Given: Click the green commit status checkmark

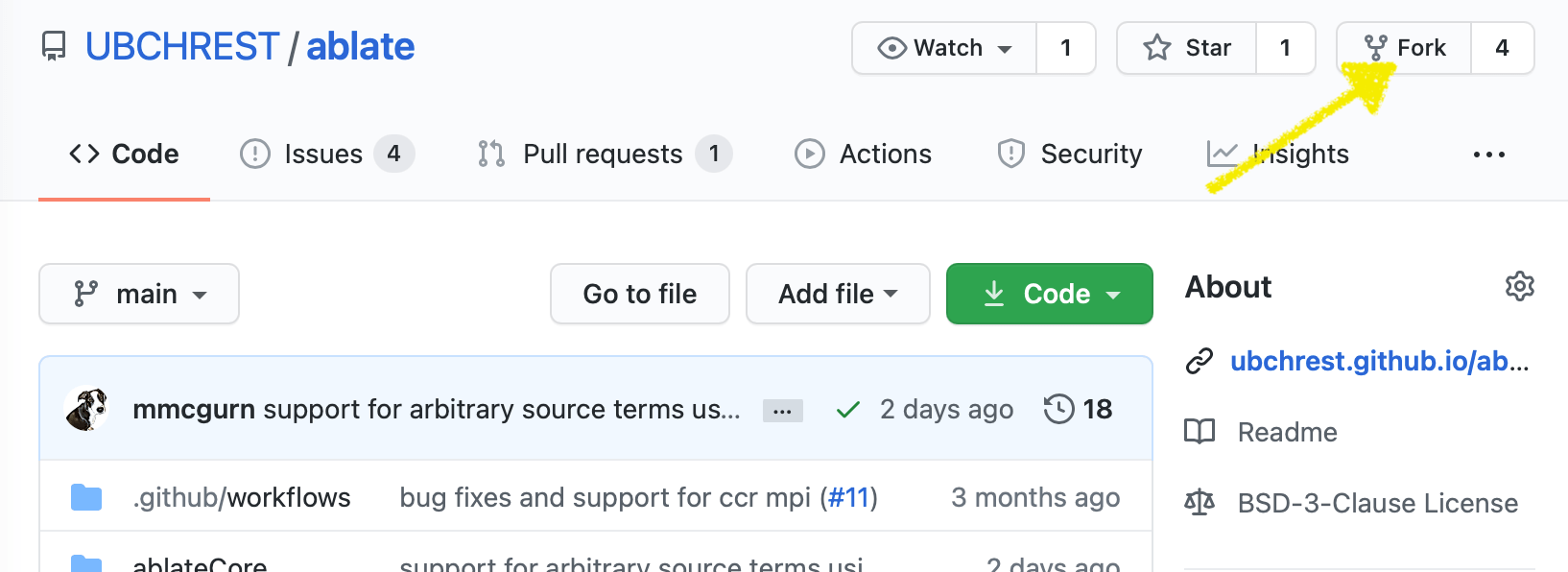Looking at the screenshot, I should coord(847,410).
